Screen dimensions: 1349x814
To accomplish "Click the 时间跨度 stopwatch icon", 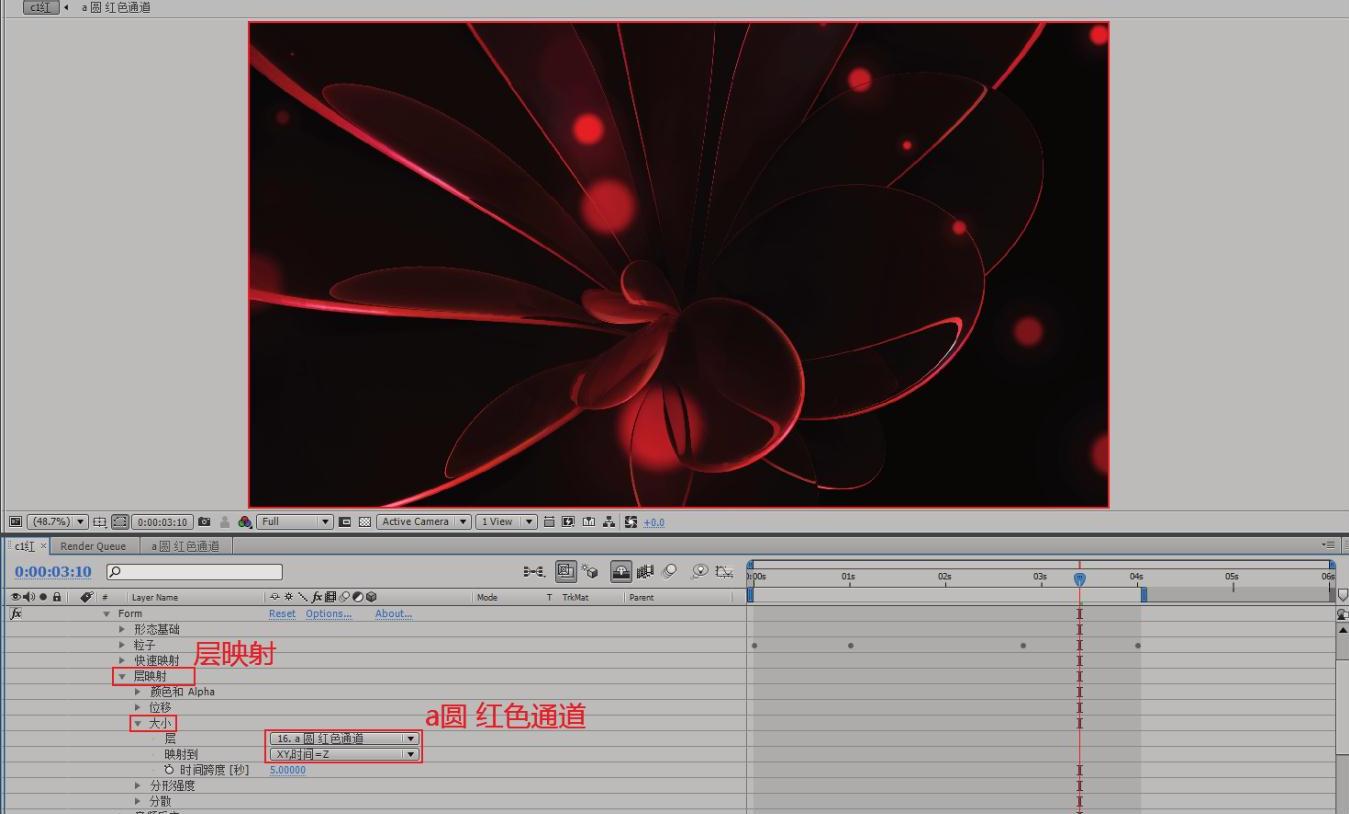I will click(x=169, y=770).
